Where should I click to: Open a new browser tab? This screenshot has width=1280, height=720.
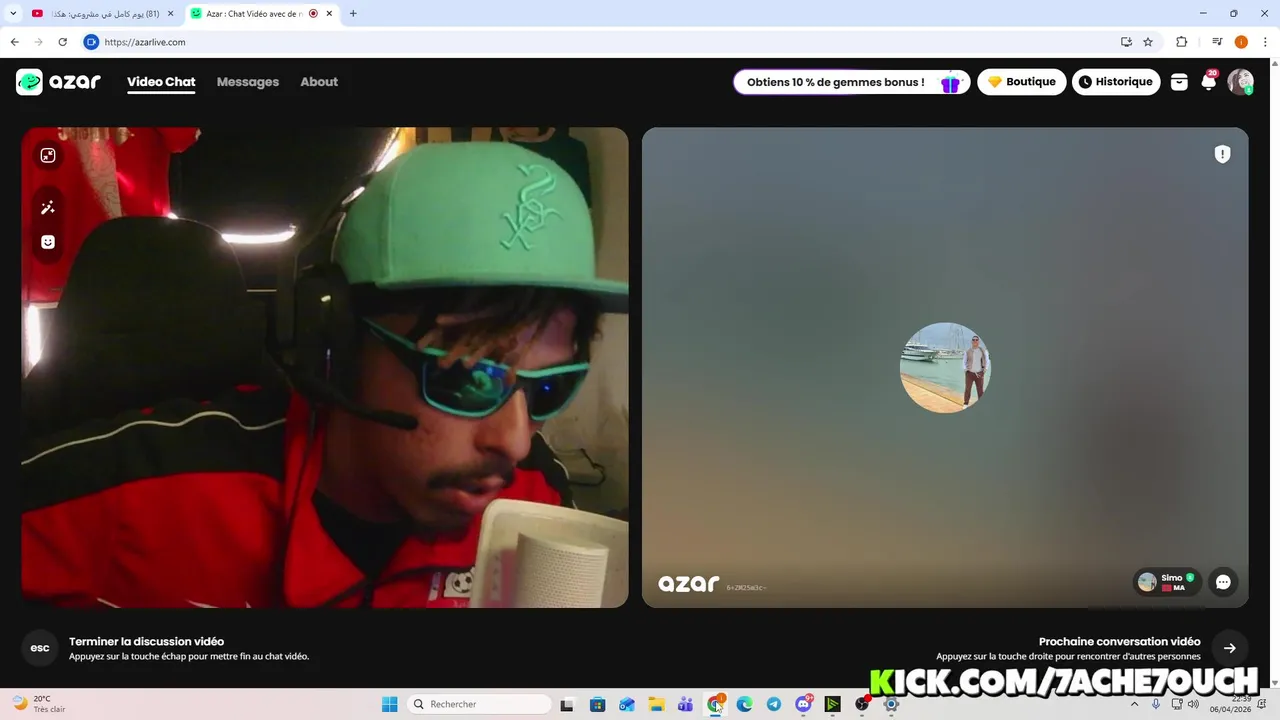click(x=353, y=14)
